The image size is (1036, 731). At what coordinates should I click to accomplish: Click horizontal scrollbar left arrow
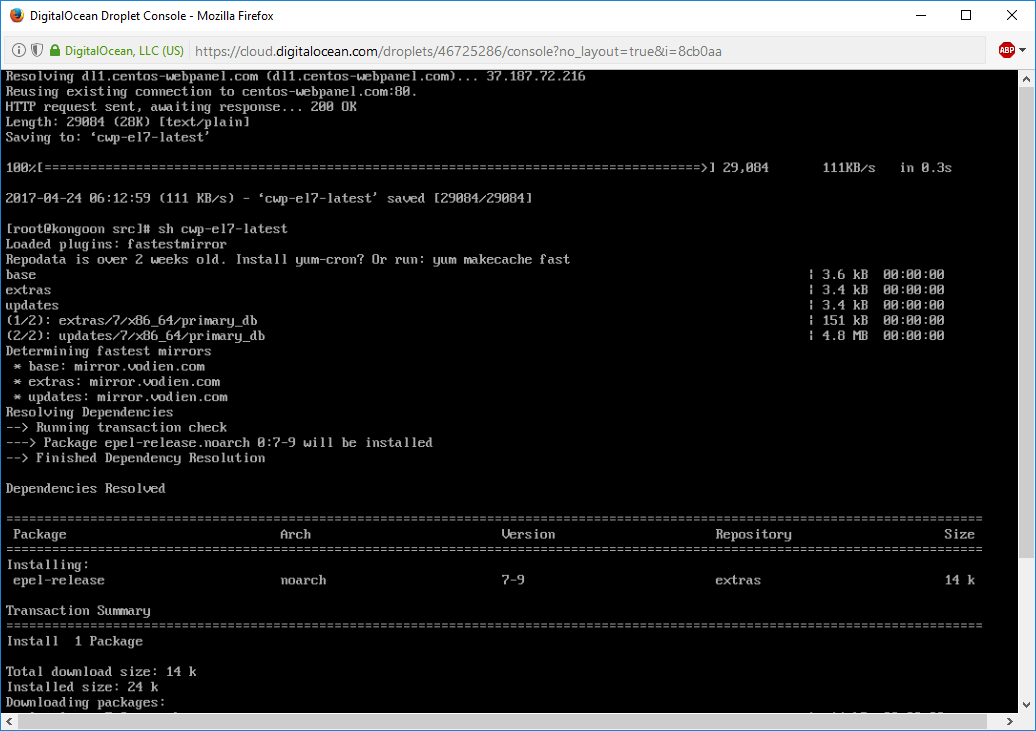[x=9, y=721]
